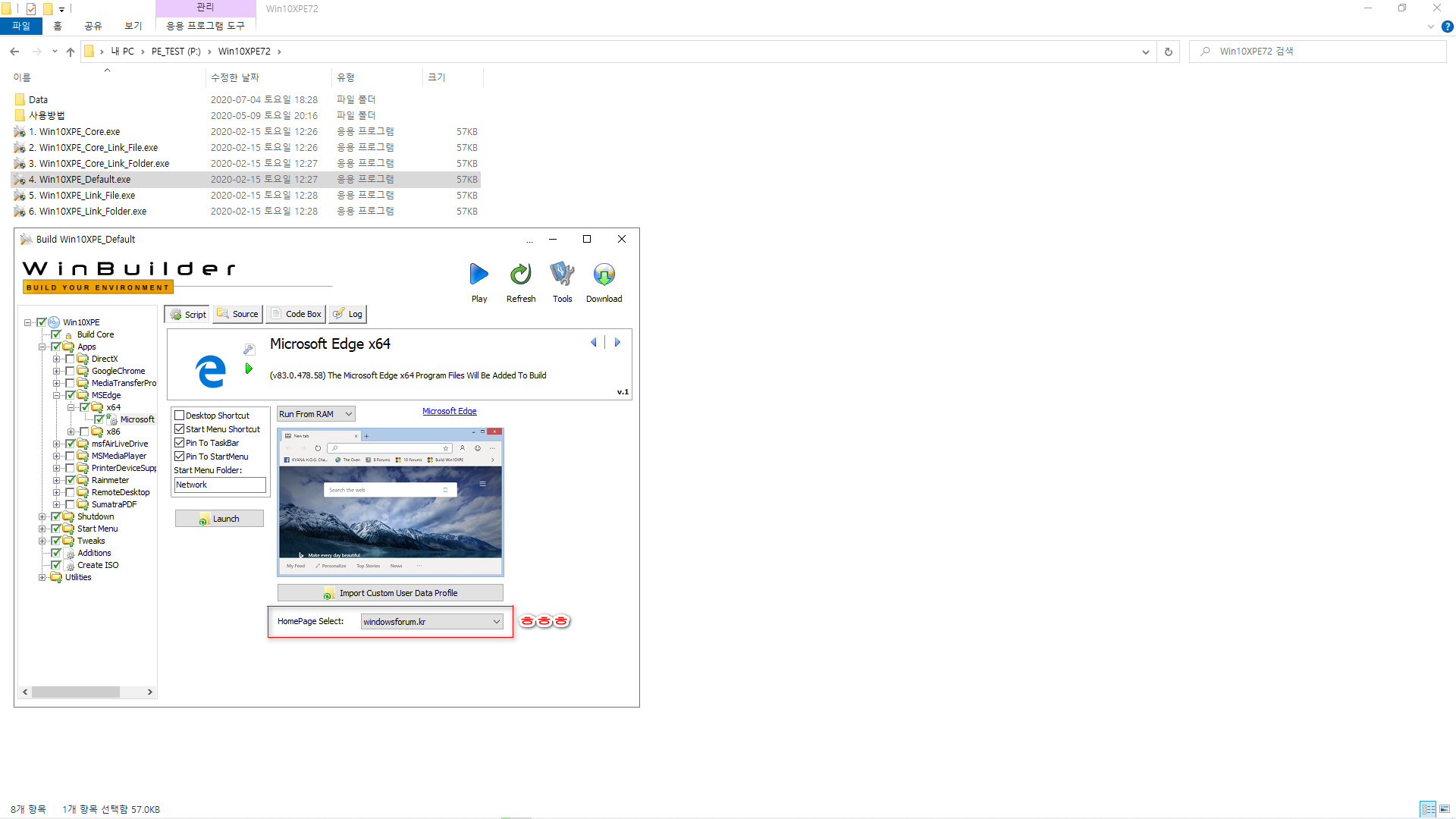This screenshot has width=1456, height=819.
Task: Click the Refresh icon in WinBuilder
Action: (521, 274)
